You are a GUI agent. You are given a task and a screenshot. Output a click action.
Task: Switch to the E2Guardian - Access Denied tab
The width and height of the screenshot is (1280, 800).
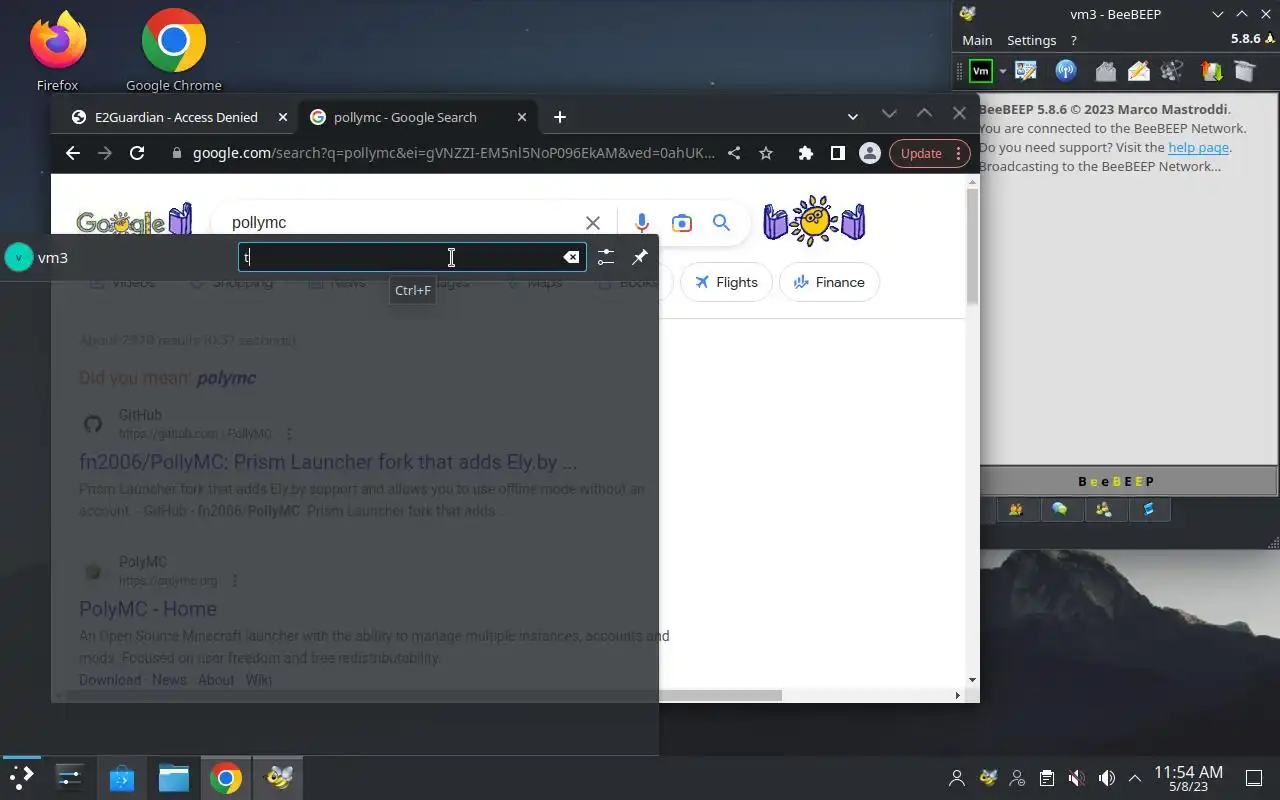[x=176, y=117]
